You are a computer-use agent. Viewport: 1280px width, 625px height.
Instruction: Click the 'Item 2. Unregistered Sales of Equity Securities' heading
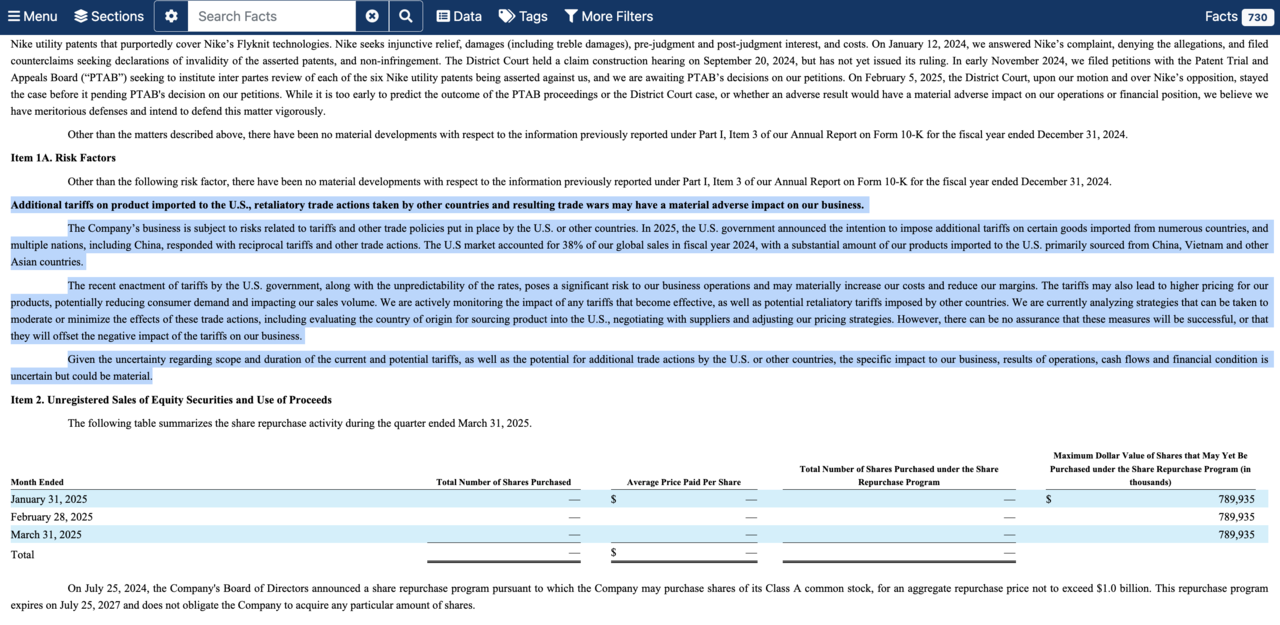[x=171, y=400]
